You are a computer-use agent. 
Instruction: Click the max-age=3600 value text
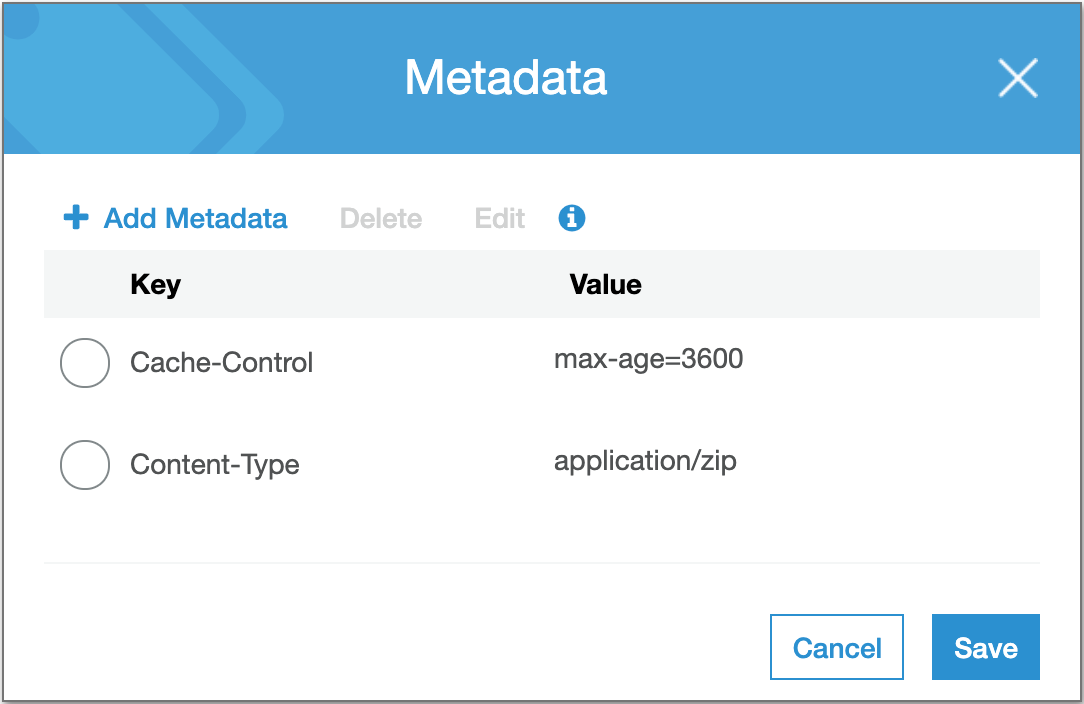tap(648, 359)
